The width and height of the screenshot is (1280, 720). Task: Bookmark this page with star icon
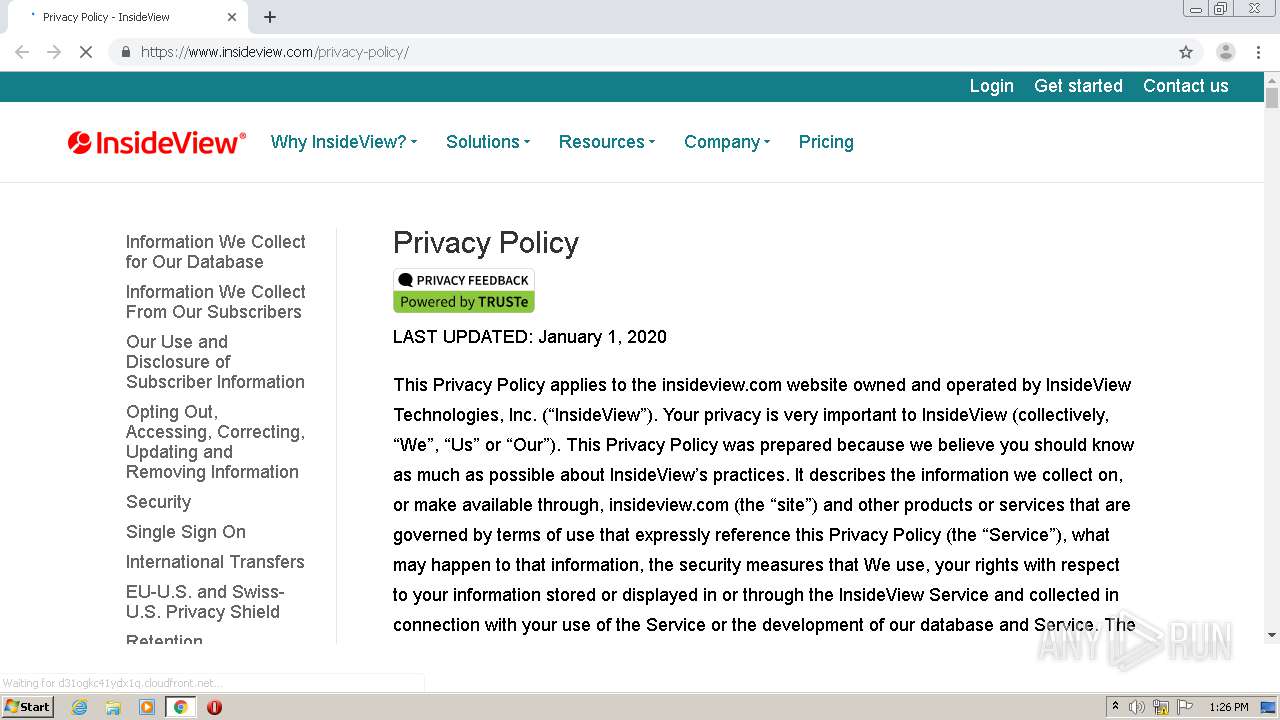1186,52
